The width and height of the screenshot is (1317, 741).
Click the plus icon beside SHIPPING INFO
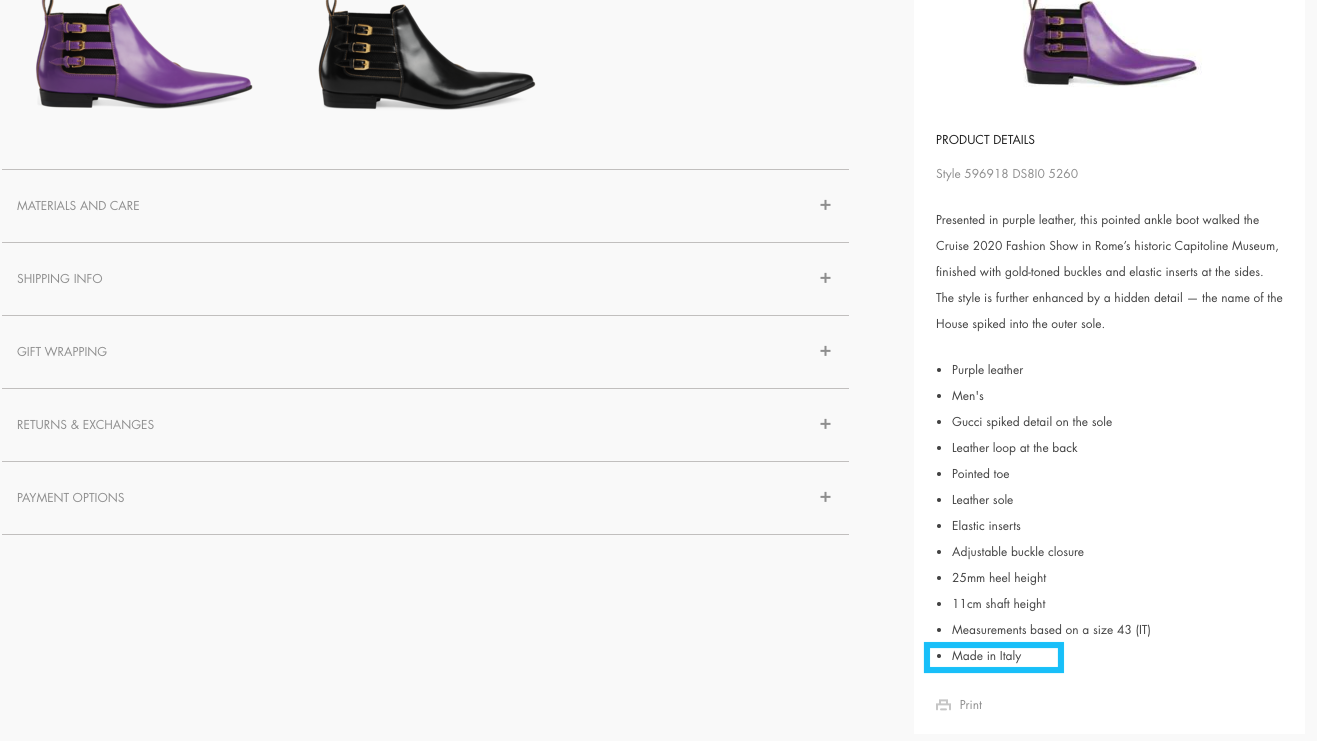click(x=825, y=278)
